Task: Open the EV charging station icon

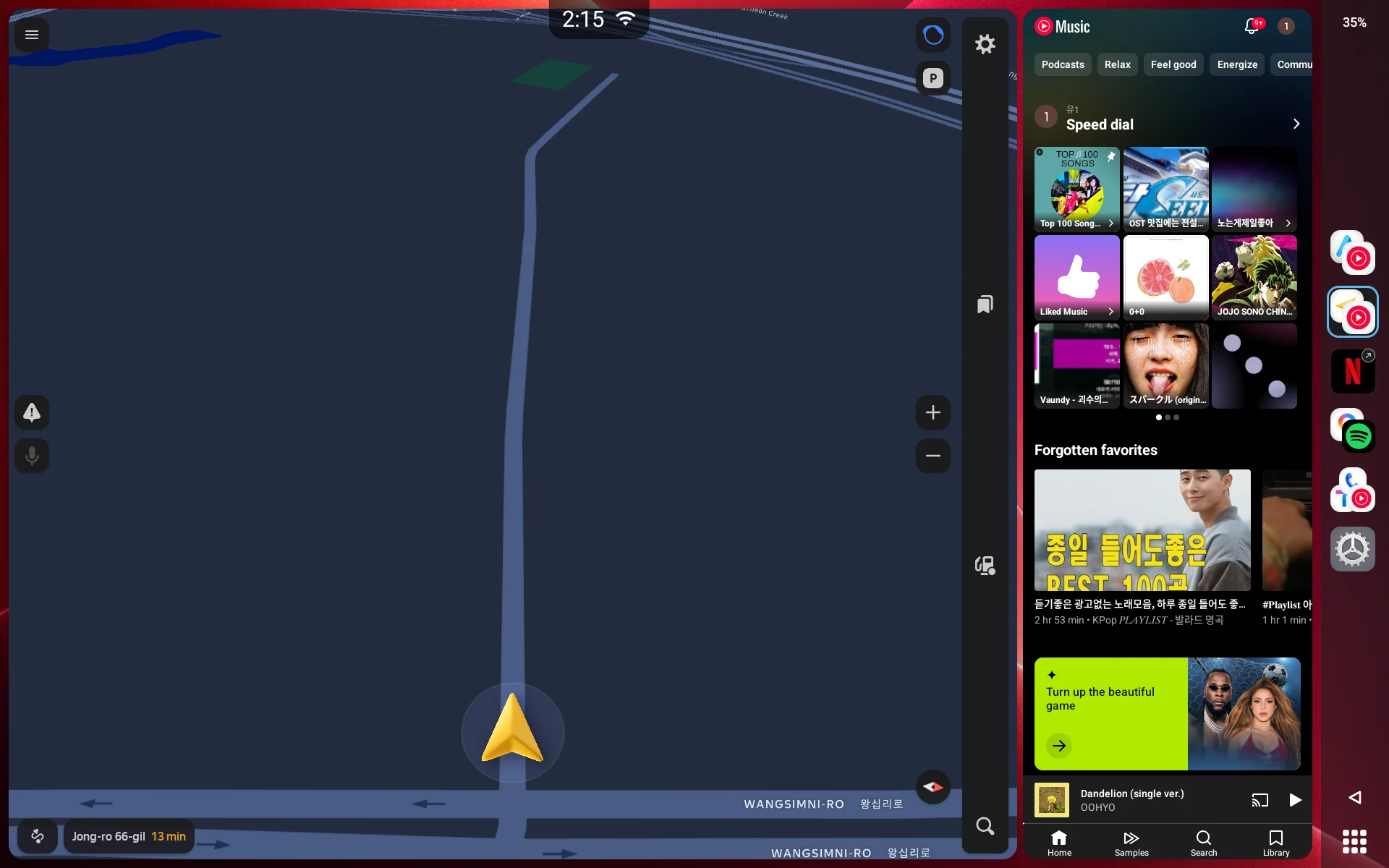Action: [985, 565]
